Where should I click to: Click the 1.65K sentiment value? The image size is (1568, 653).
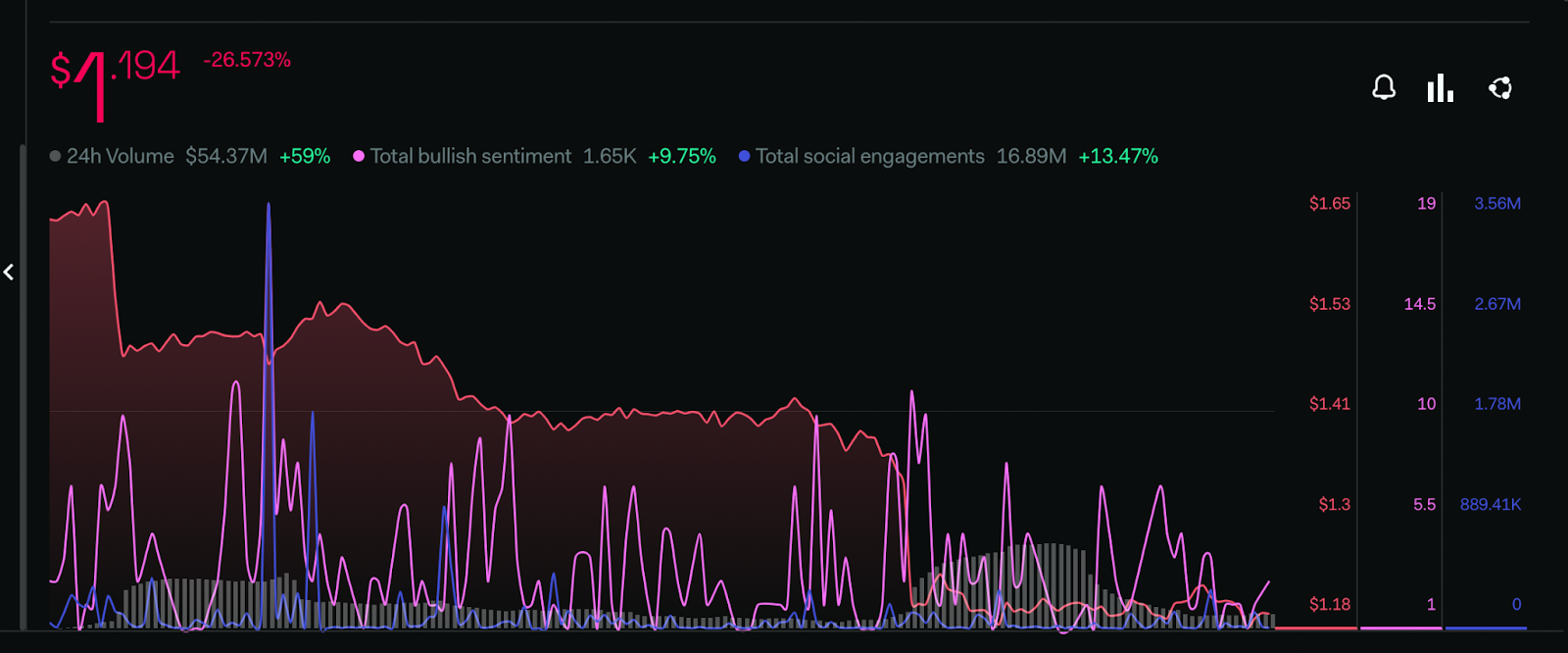610,156
